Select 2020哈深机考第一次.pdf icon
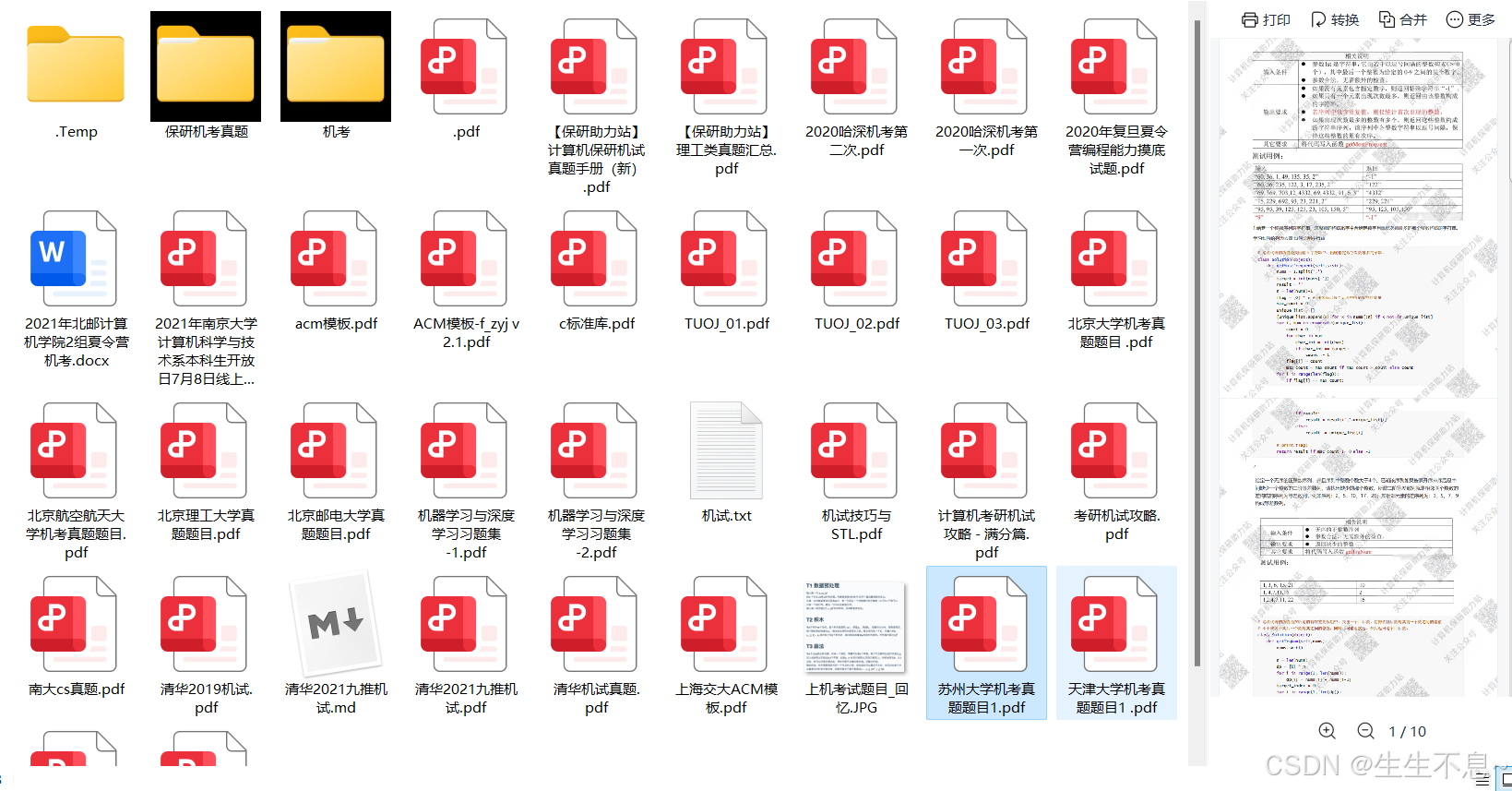 (986, 66)
